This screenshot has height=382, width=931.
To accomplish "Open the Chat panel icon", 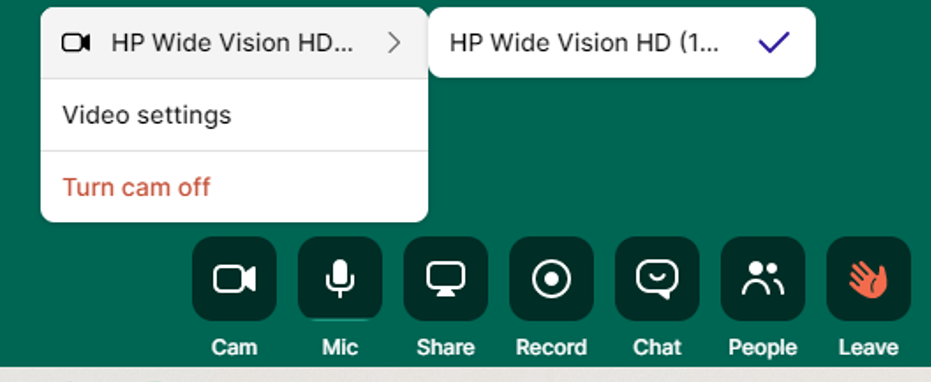I will [x=657, y=279].
